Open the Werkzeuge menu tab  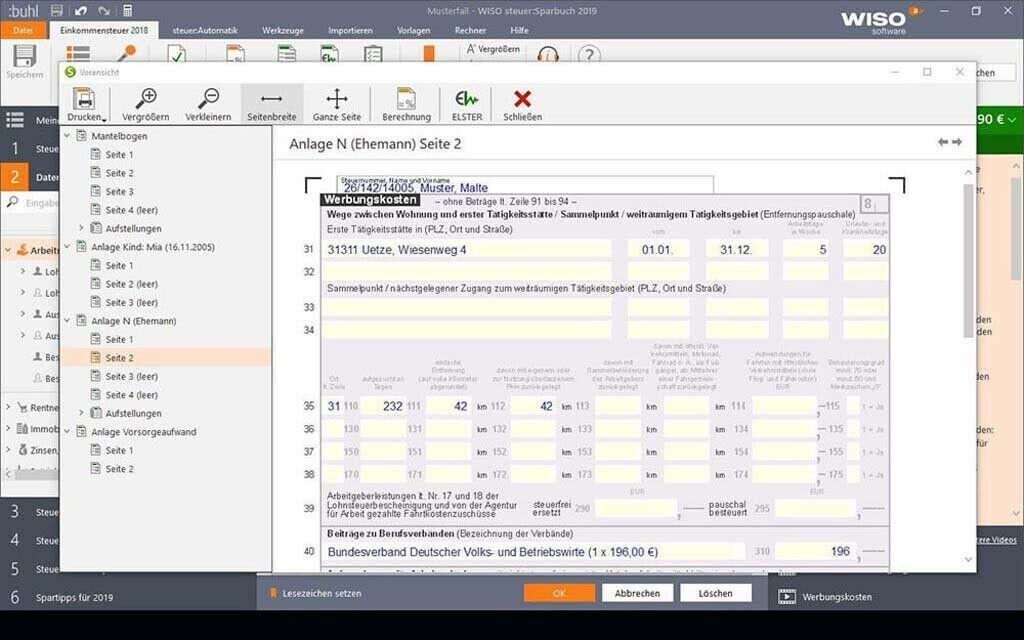pos(283,30)
